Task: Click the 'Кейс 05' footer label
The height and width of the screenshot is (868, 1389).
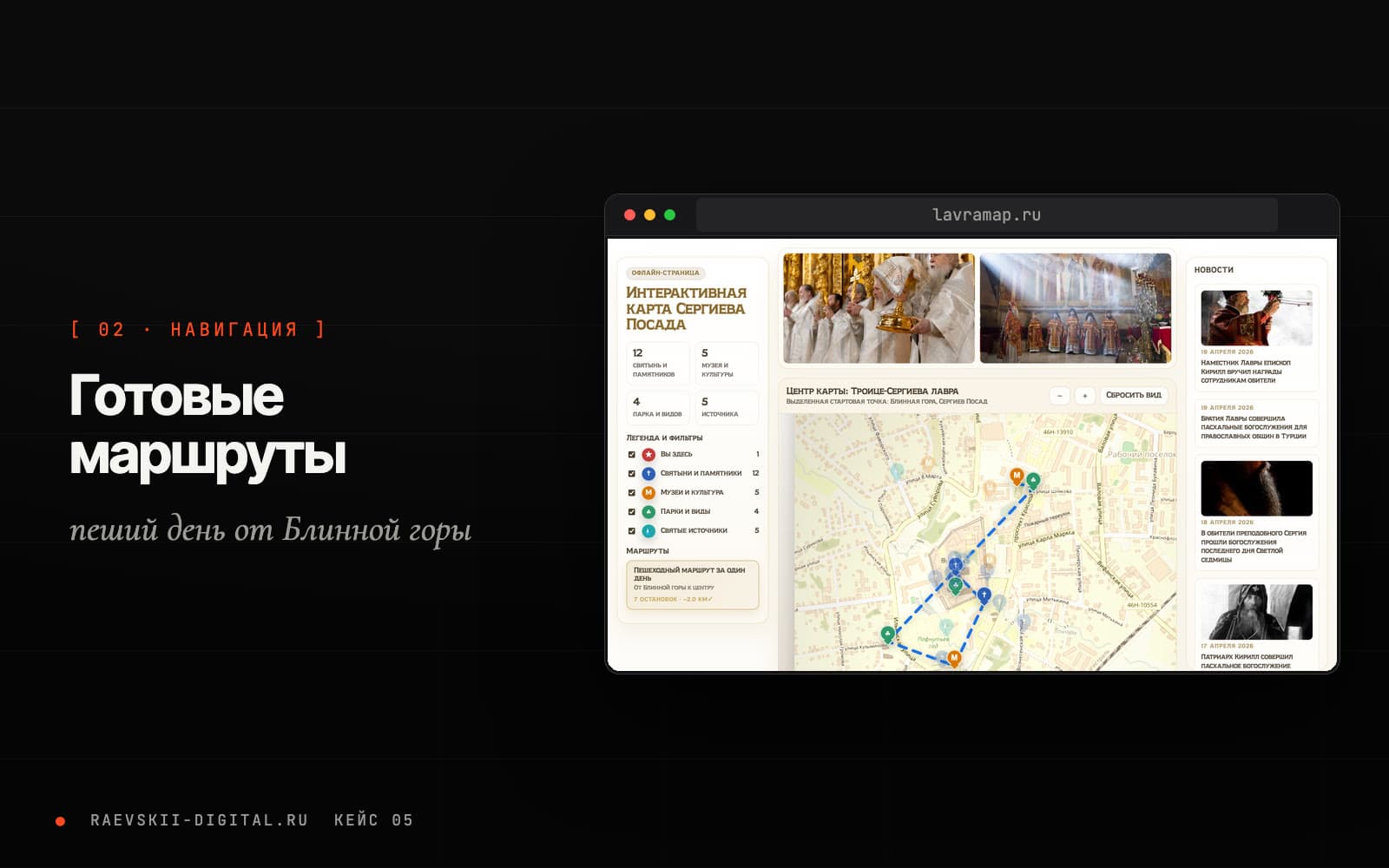Action: point(373,820)
